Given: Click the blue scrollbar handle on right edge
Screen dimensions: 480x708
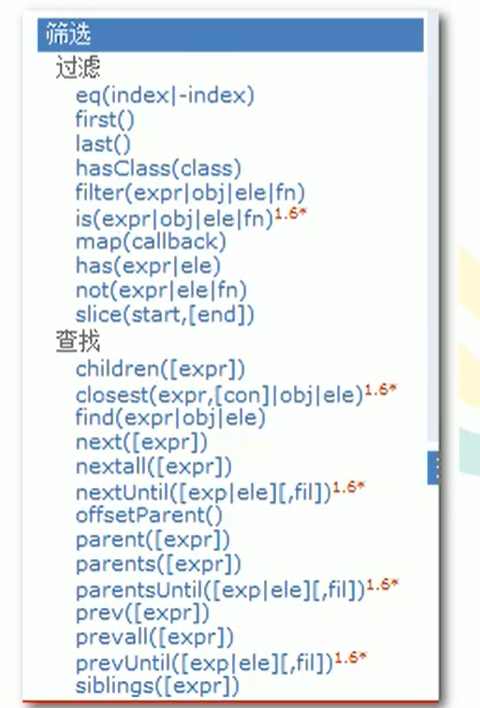Looking at the screenshot, I should pos(433,468).
